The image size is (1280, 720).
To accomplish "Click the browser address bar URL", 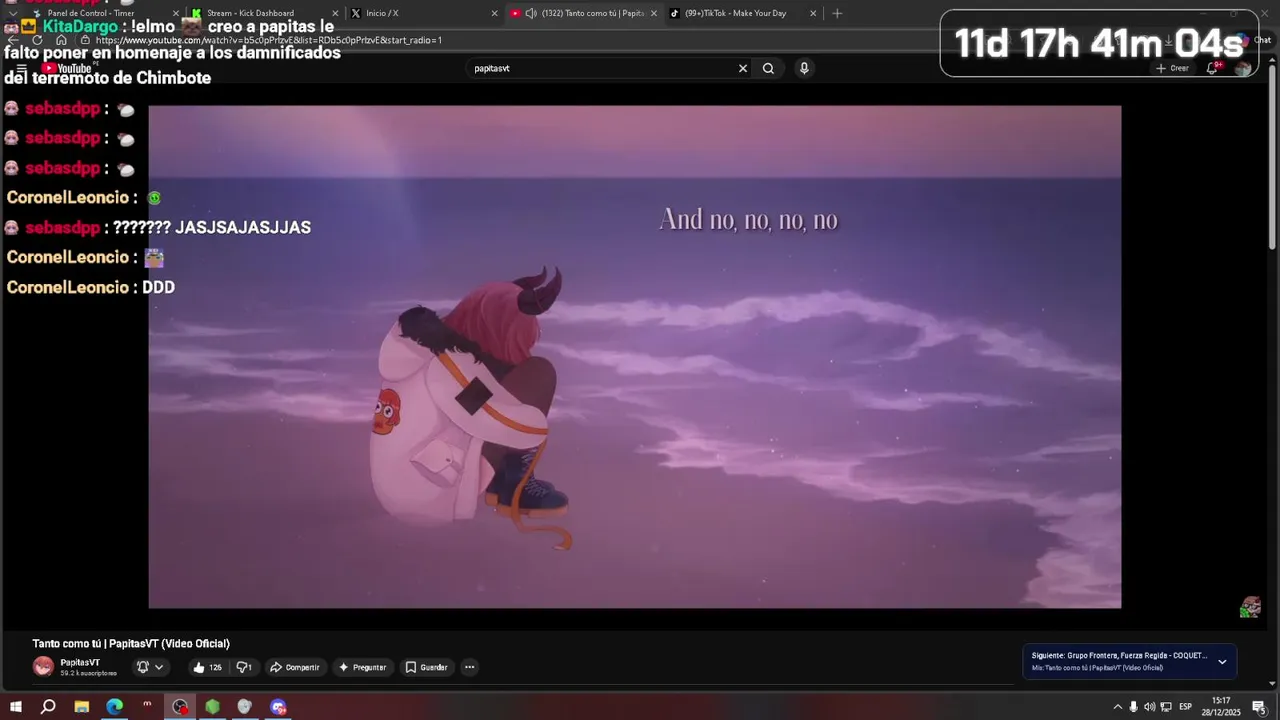I will [x=269, y=40].
